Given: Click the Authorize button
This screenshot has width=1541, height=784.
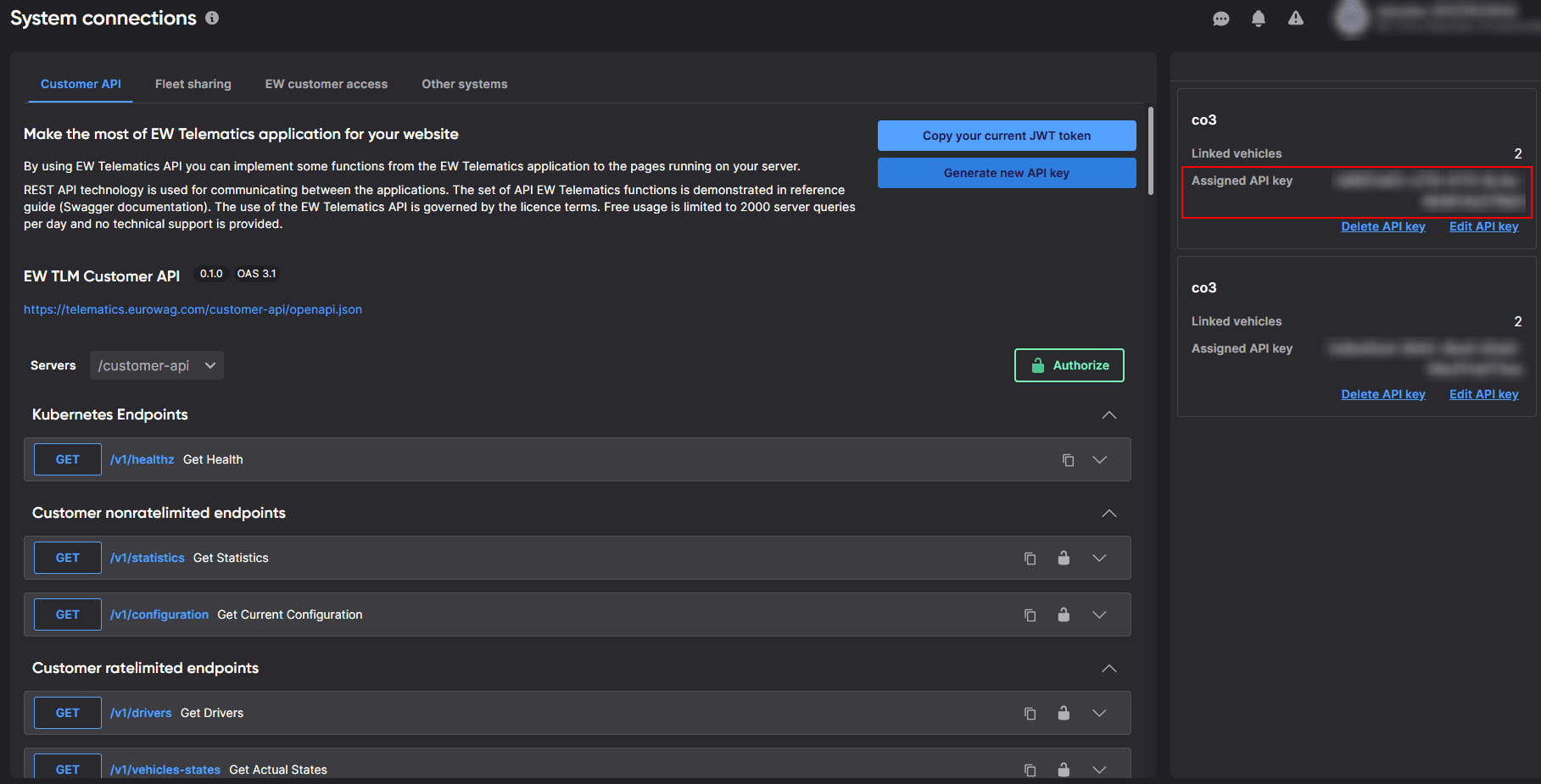Looking at the screenshot, I should click(x=1069, y=365).
